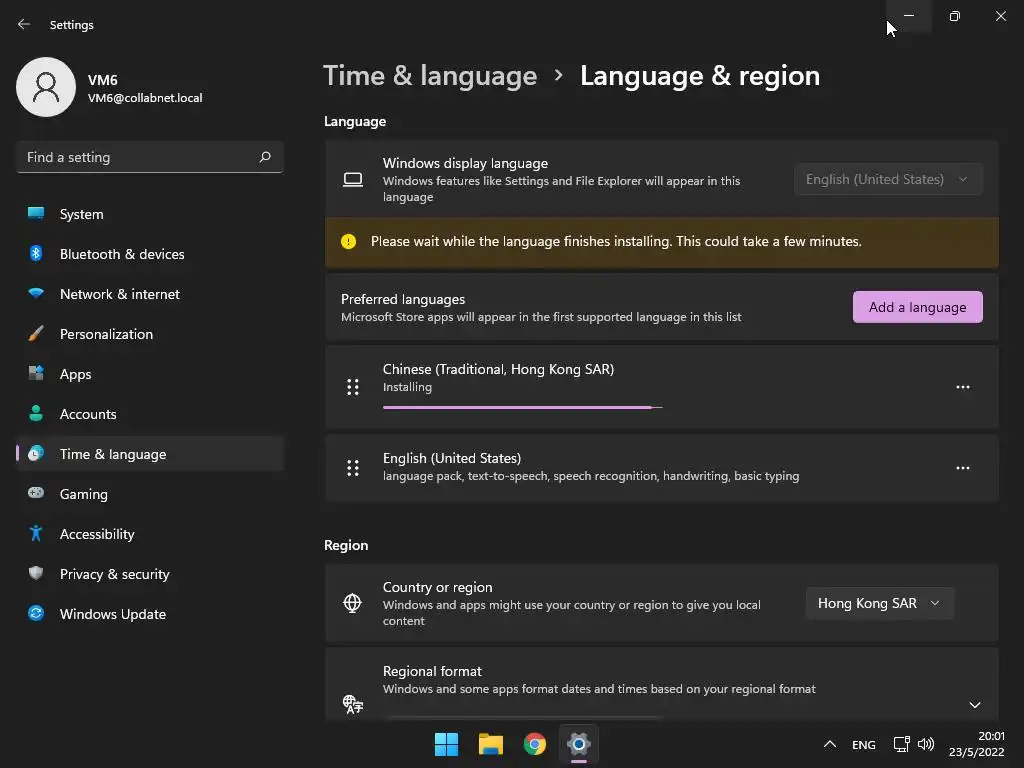1024x768 pixels.
Task: Open Windows display language dropdown
Action: tap(888, 179)
